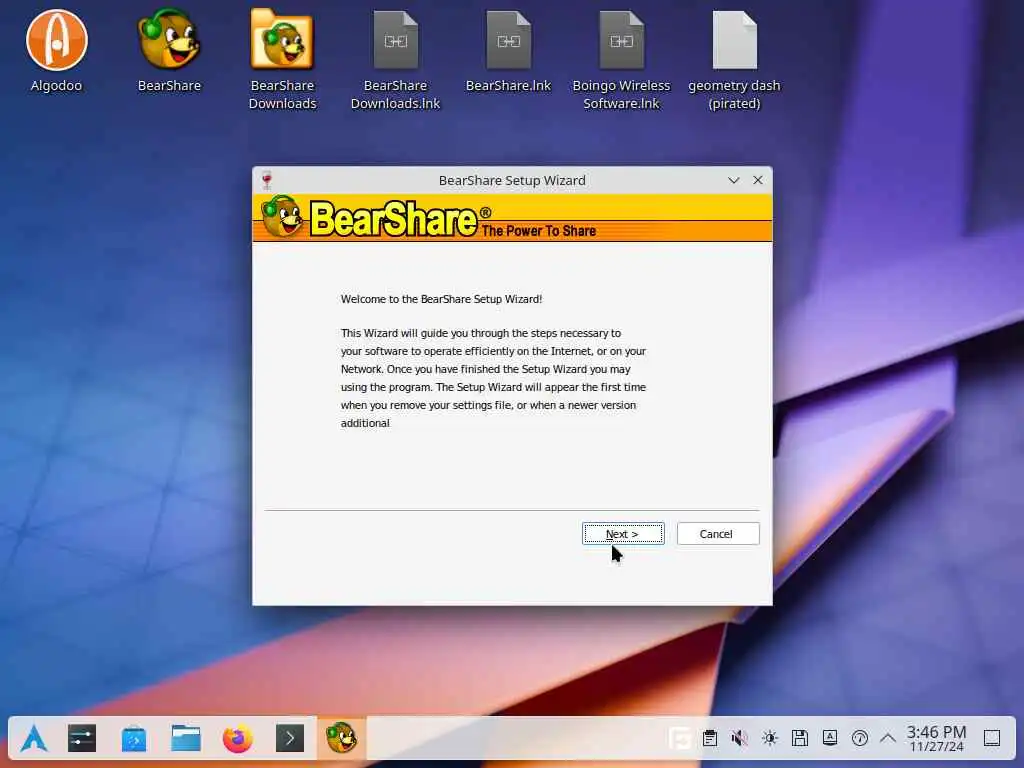This screenshot has width=1024, height=768.
Task: Click the muted volume tray icon
Action: click(739, 739)
